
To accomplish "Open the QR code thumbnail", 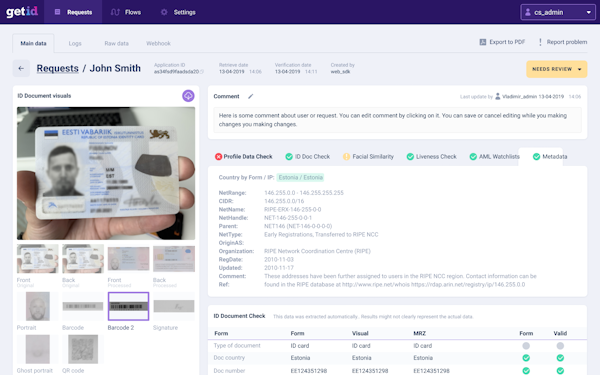I will [83, 349].
